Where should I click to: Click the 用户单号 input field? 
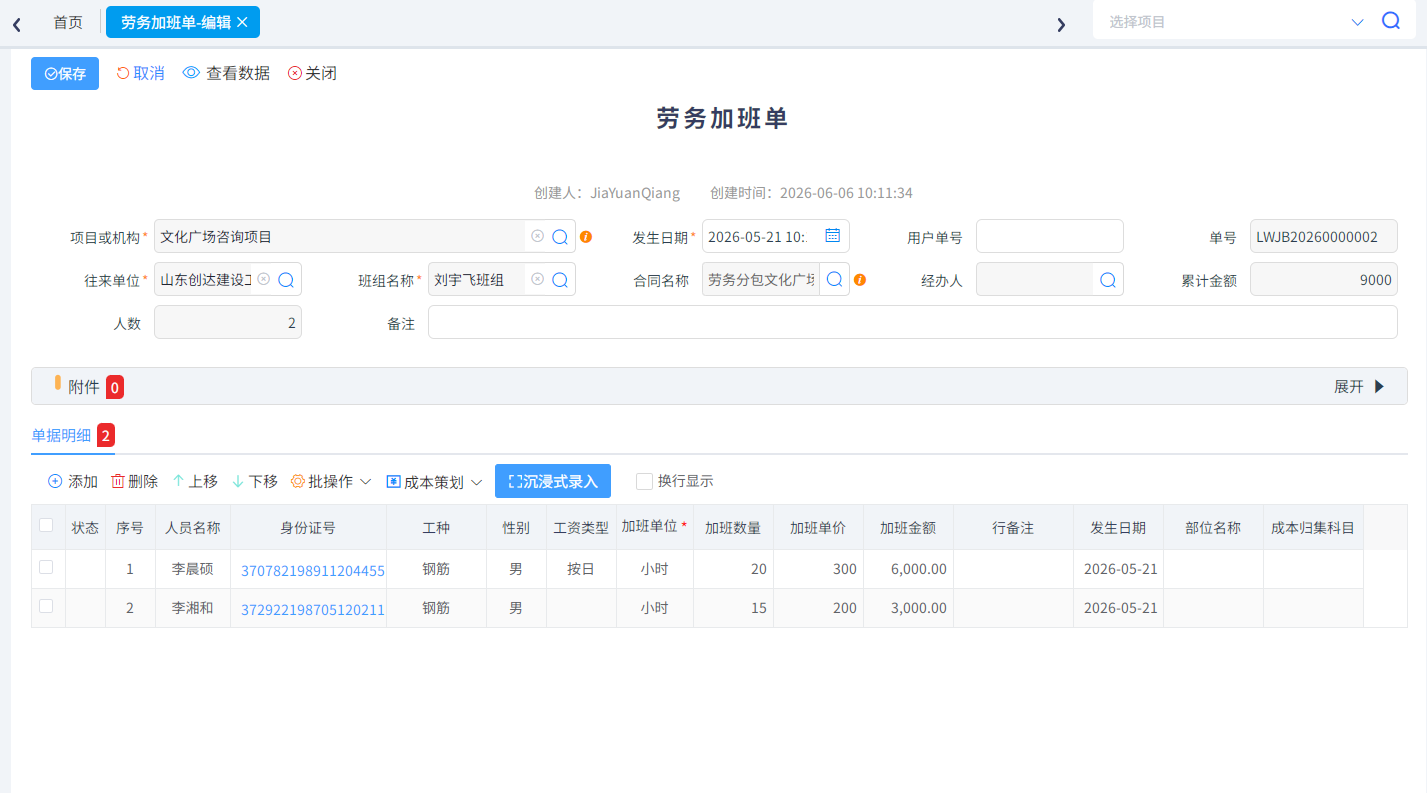point(1050,236)
